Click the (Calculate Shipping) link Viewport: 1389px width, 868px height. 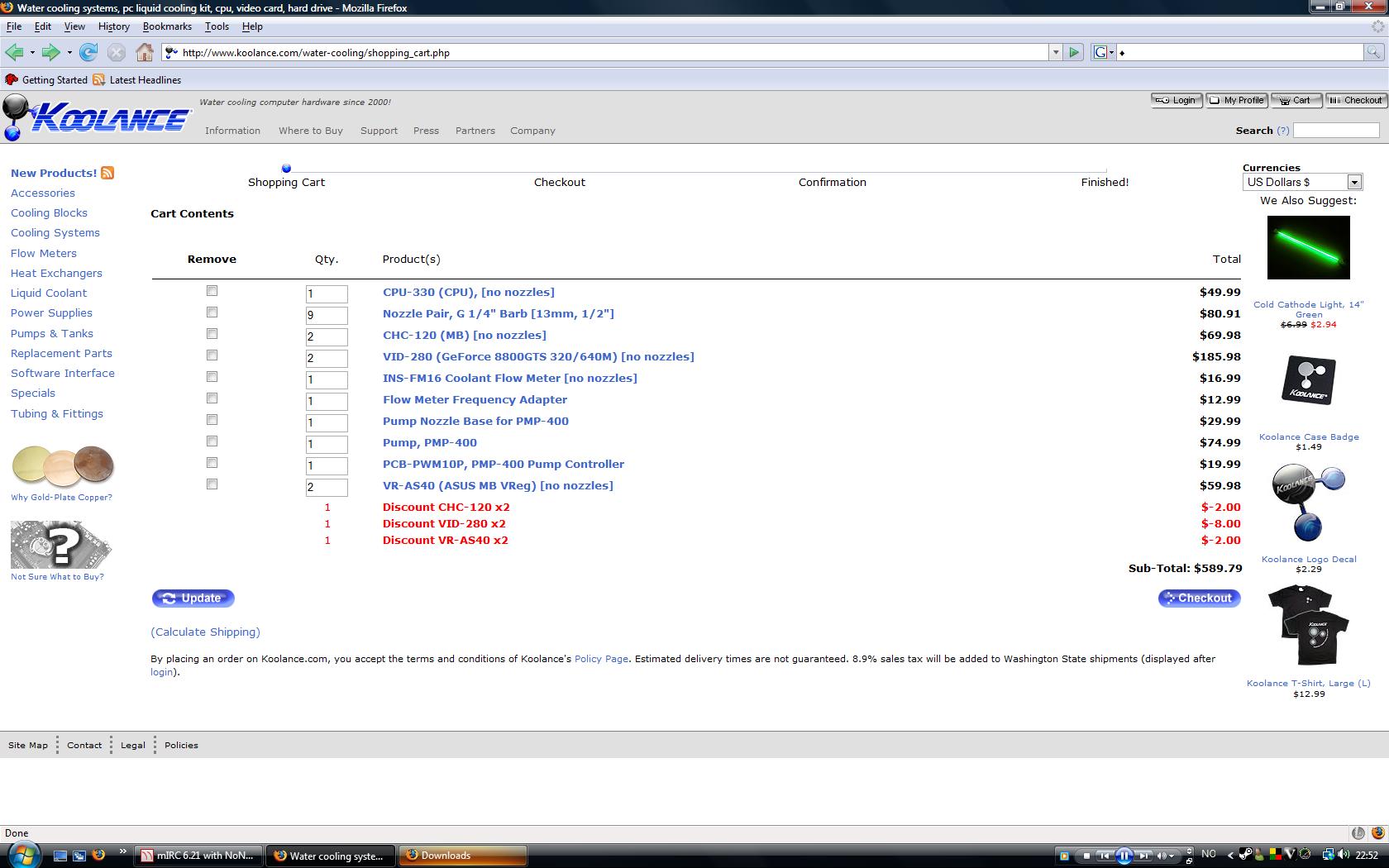[x=205, y=632]
